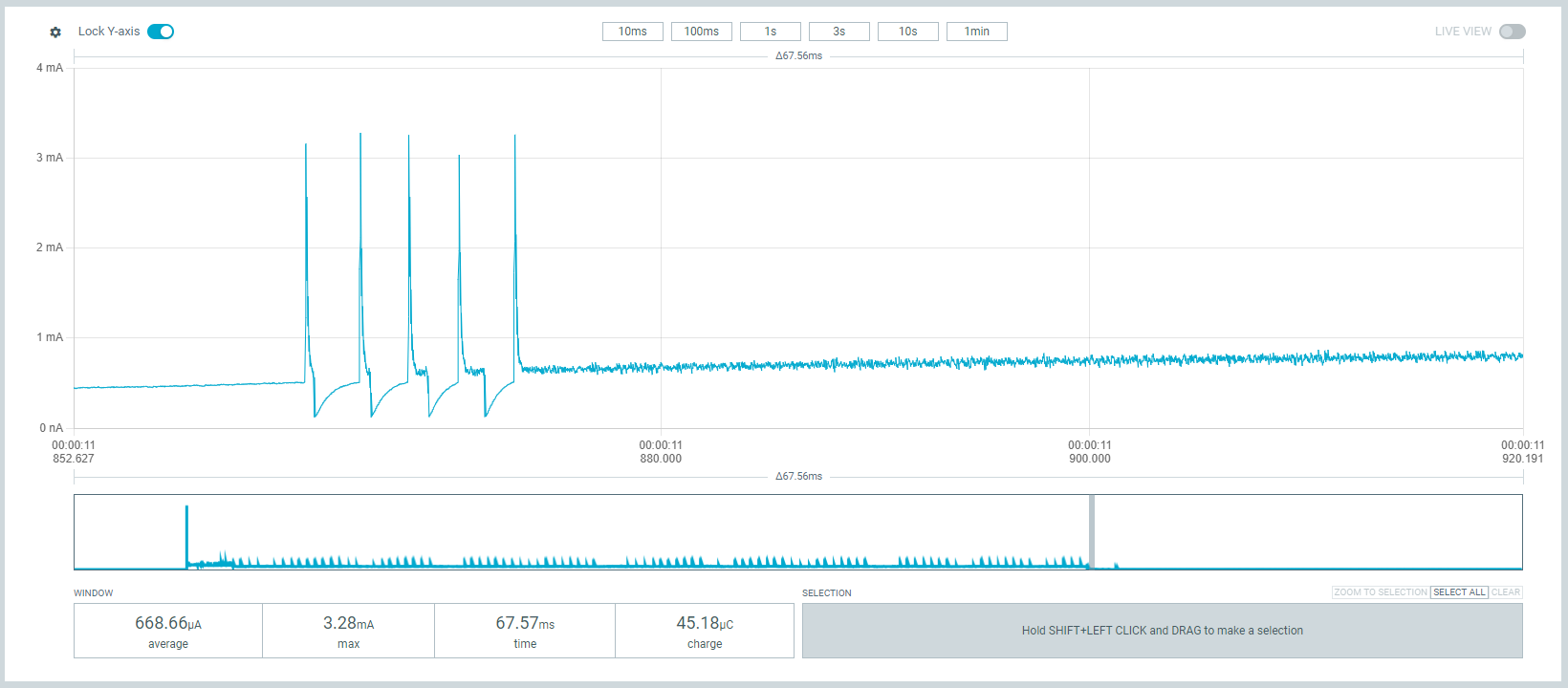Click CLEAR to remove the selection
The width and height of the screenshot is (1568, 688).
tap(1505, 592)
